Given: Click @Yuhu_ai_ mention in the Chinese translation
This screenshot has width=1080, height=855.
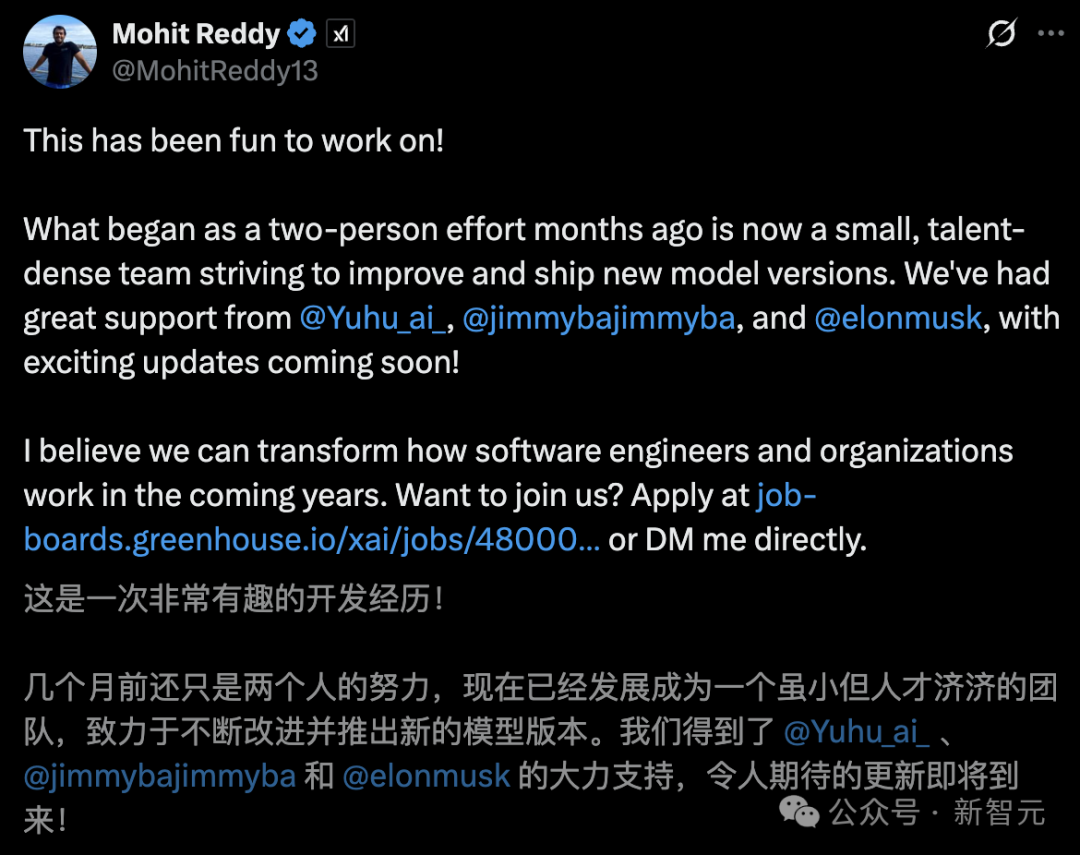Looking at the screenshot, I should click(856, 732).
